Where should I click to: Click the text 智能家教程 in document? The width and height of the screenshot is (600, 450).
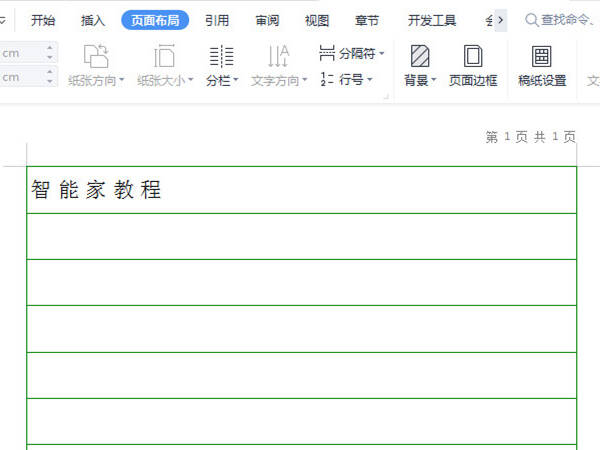96,189
